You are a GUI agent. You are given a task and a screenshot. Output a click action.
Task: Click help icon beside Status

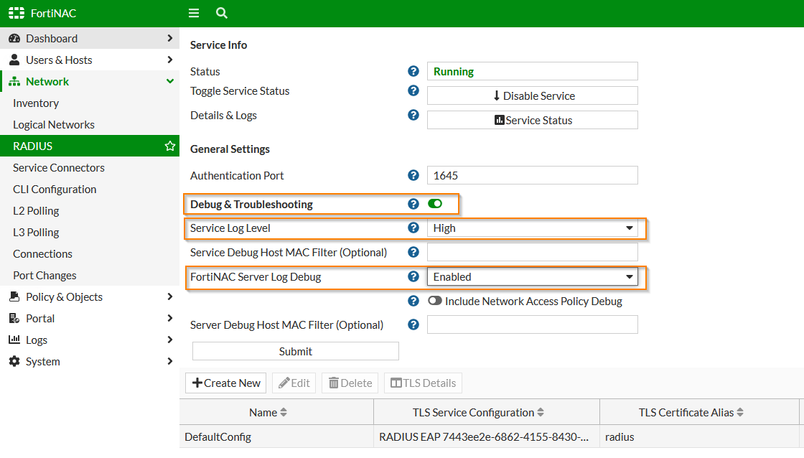tap(413, 72)
